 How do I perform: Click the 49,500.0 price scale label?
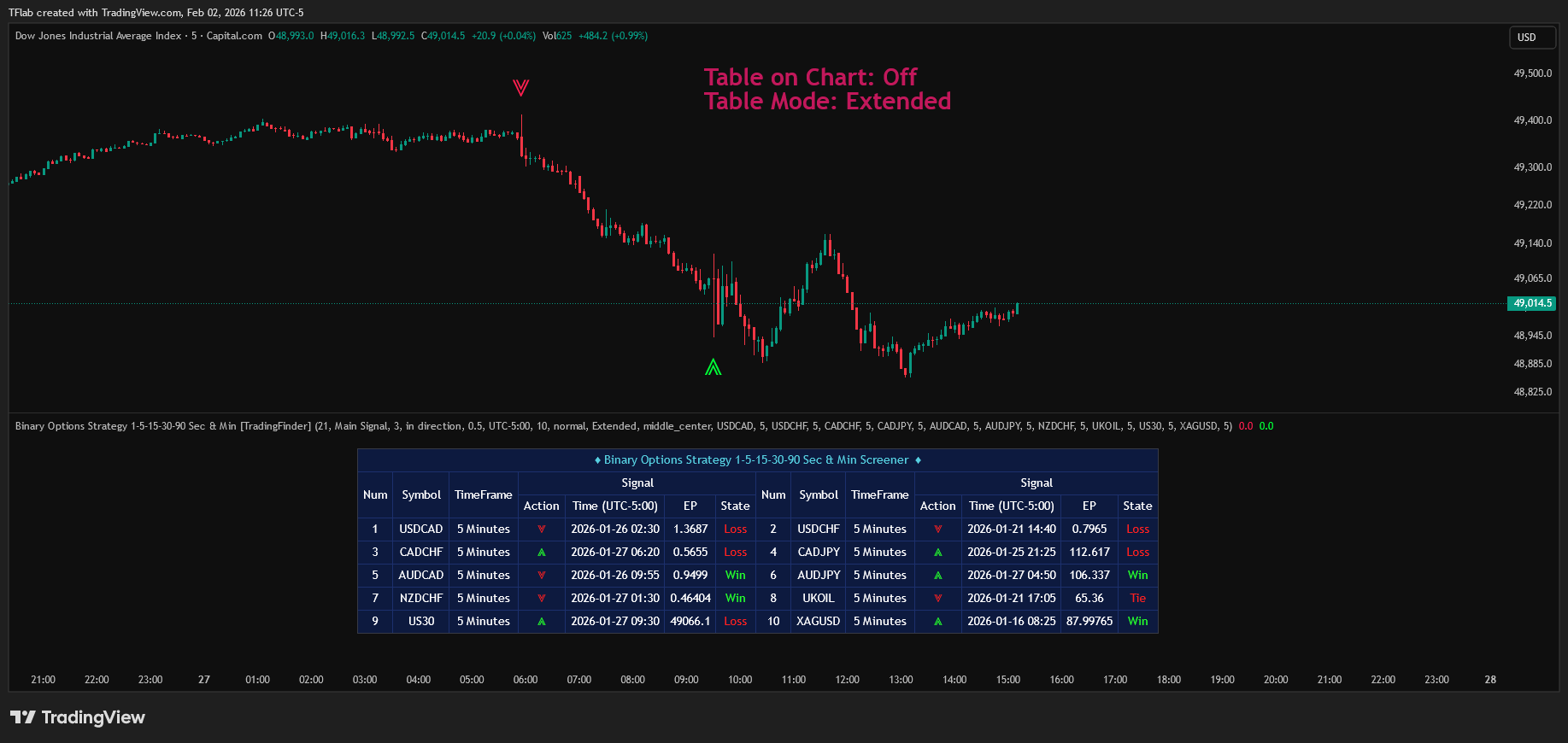pyautogui.click(x=1533, y=73)
